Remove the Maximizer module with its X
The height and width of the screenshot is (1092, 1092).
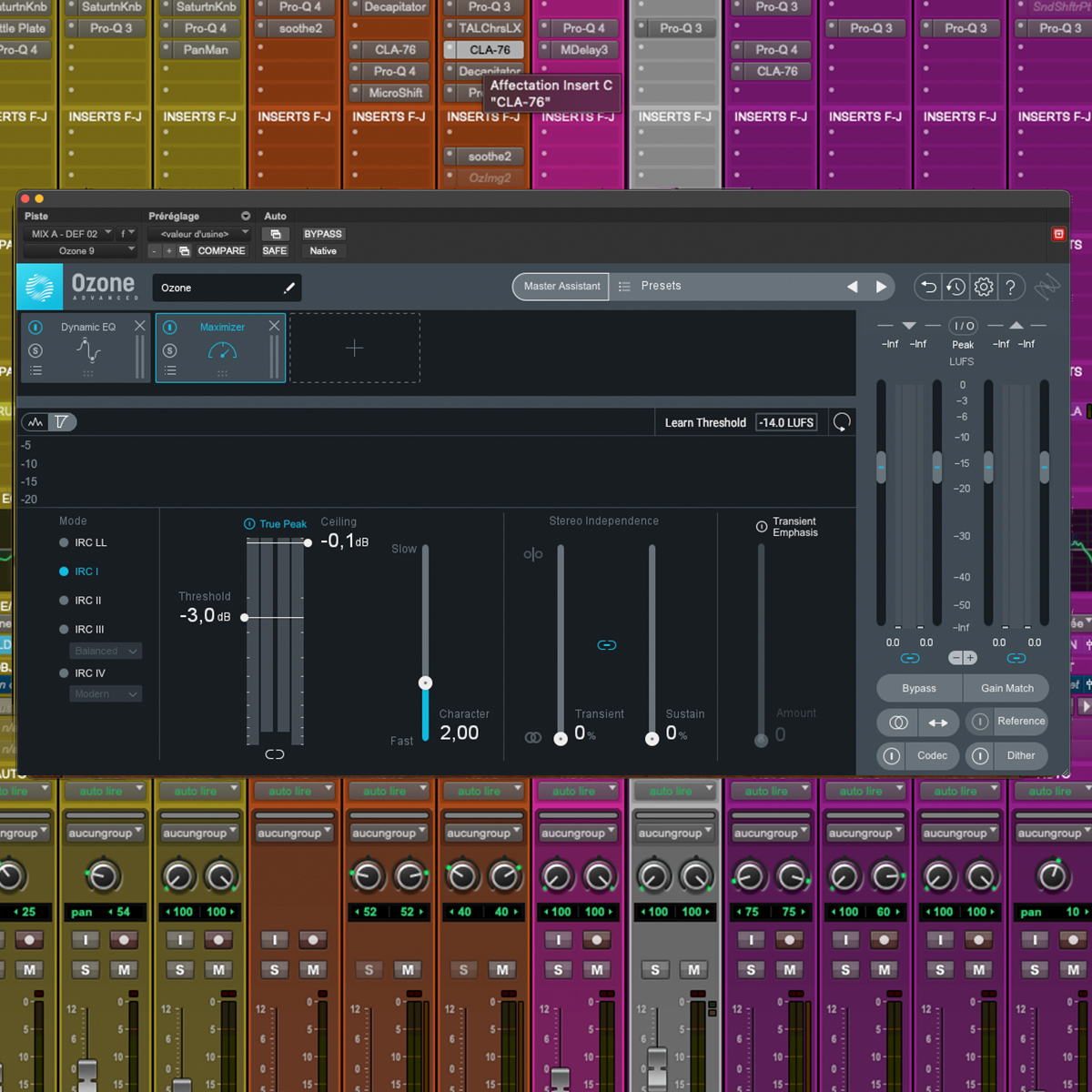click(274, 326)
